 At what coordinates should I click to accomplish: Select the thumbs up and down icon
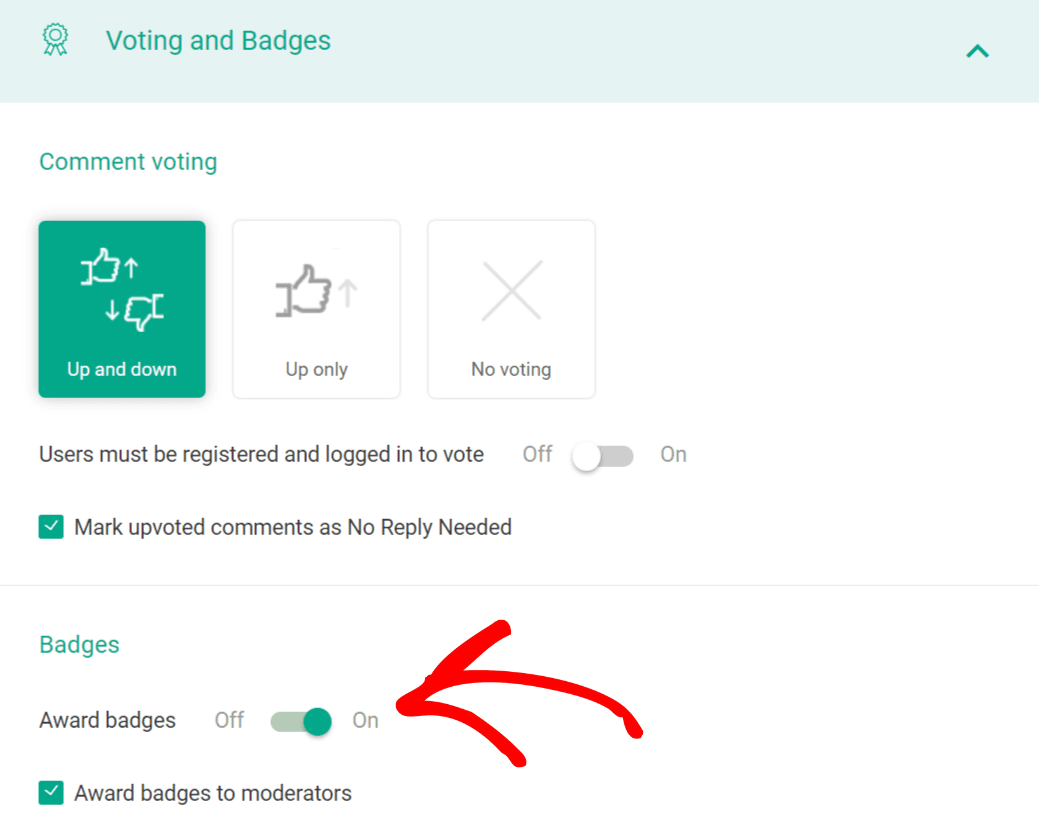click(122, 293)
